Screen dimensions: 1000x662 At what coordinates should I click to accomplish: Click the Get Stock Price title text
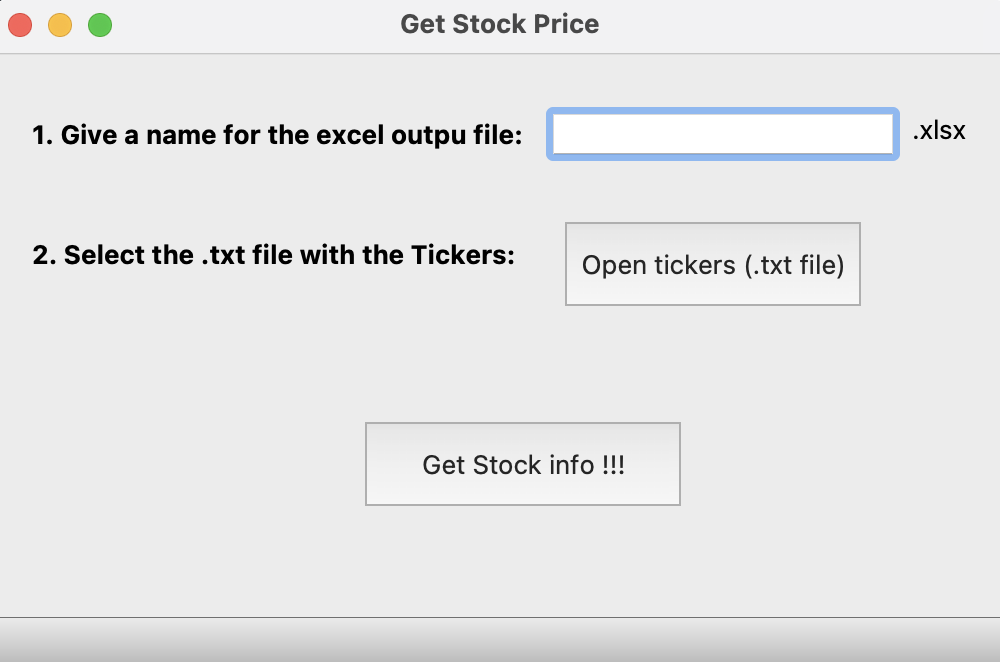[500, 24]
